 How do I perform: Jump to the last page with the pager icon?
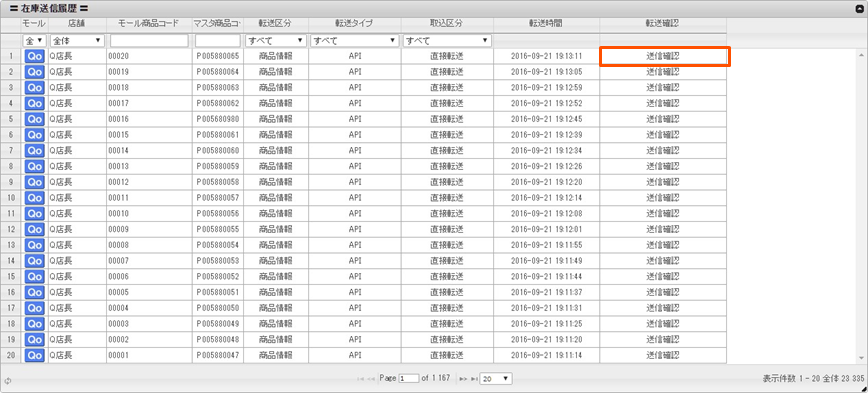click(474, 379)
